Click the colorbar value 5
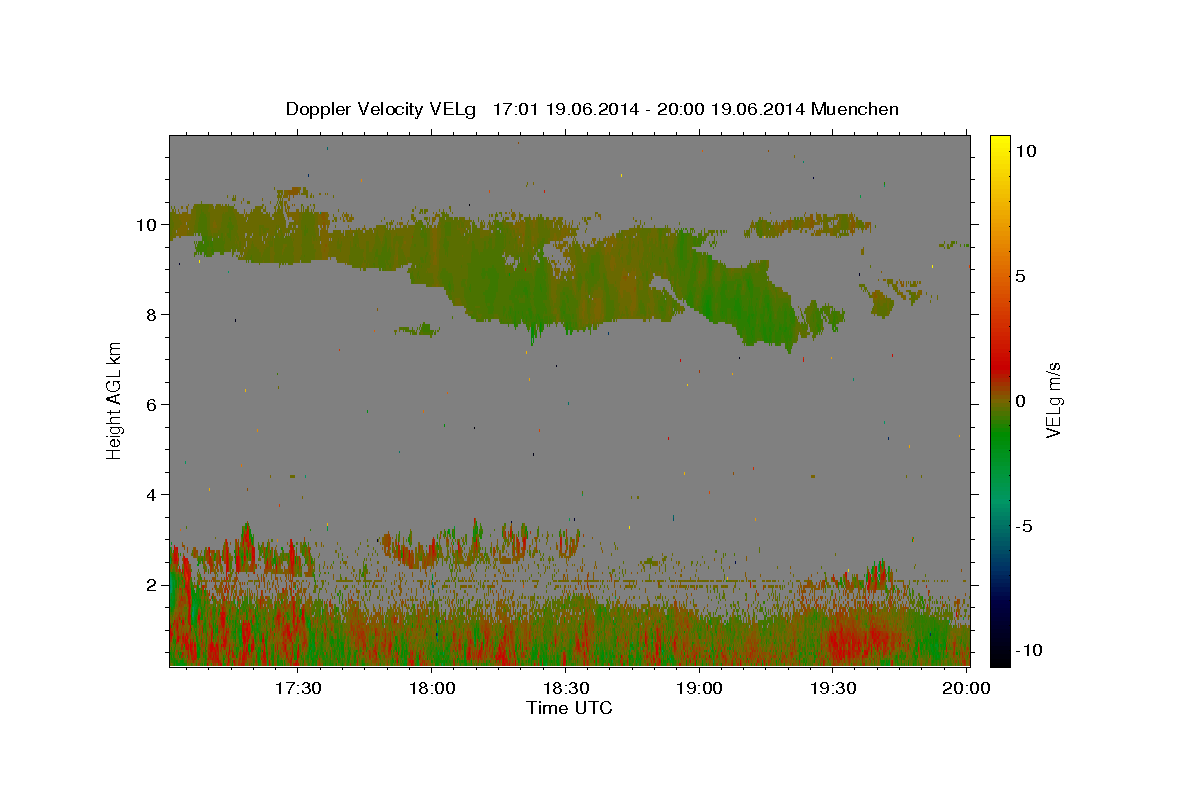This screenshot has height=800, width=1200. (x=1019, y=276)
